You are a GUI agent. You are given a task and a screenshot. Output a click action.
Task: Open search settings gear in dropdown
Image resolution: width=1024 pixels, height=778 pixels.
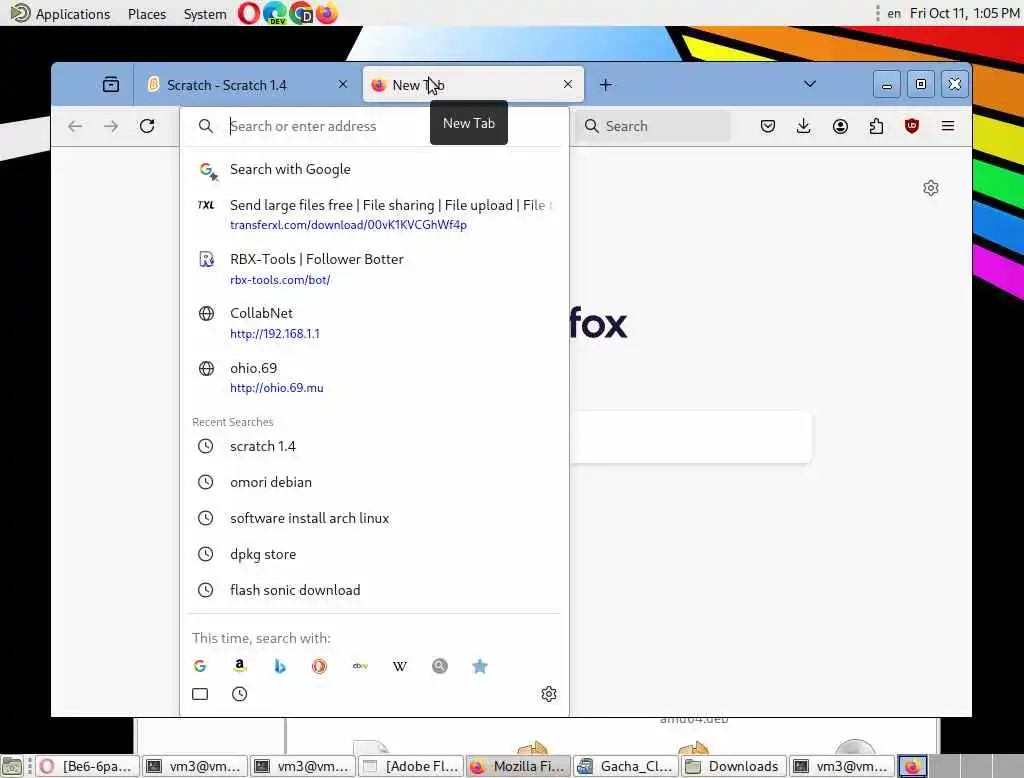549,694
